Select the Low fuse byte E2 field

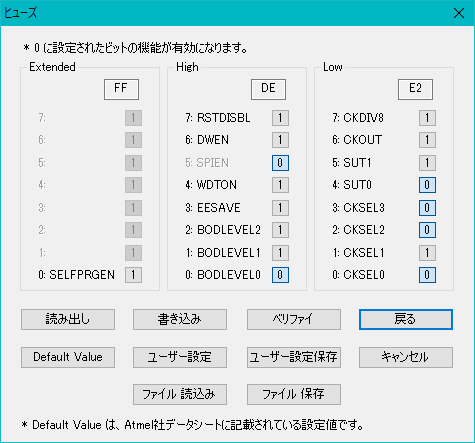pos(415,89)
